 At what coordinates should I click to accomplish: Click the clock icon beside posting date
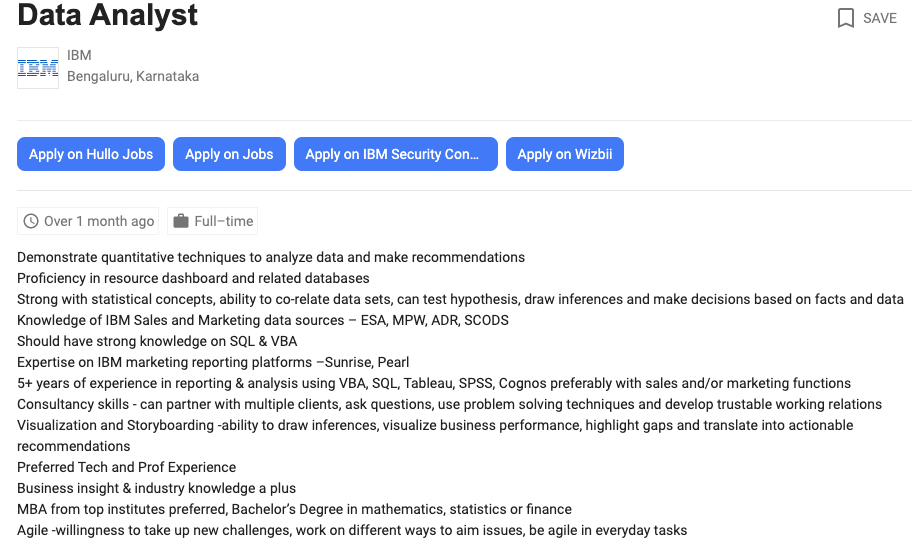pyautogui.click(x=31, y=221)
